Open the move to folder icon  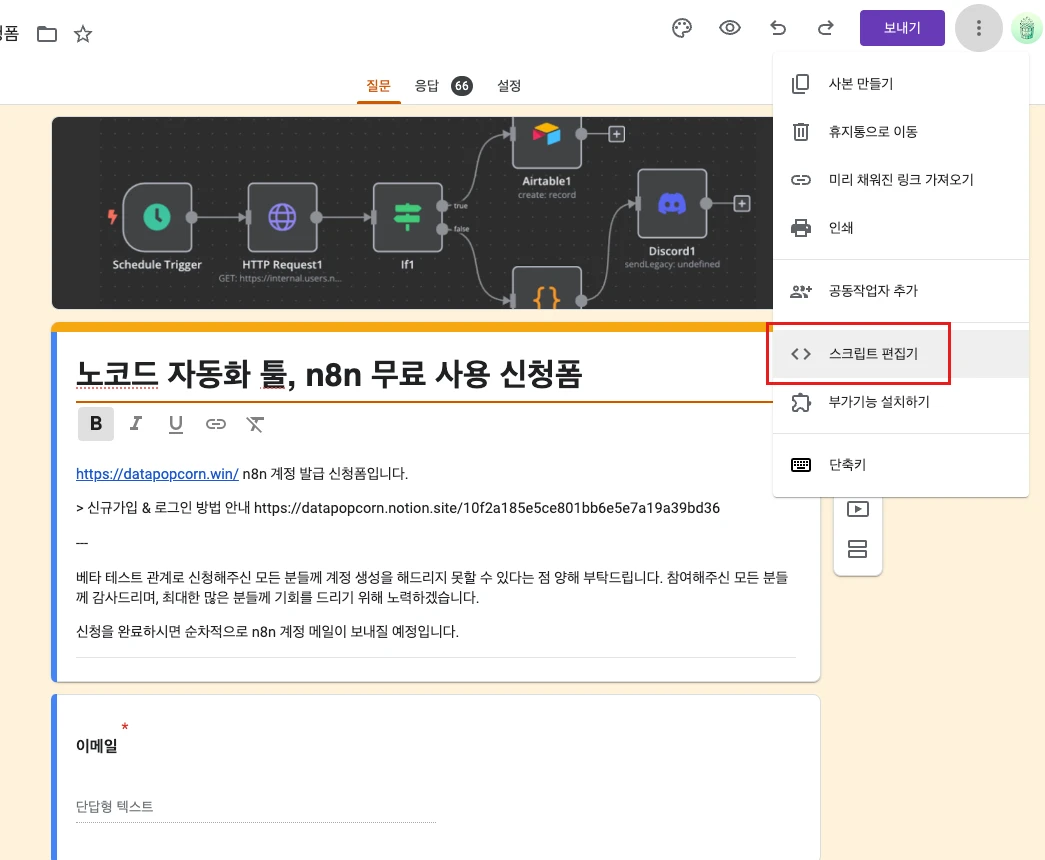pyautogui.click(x=47, y=33)
